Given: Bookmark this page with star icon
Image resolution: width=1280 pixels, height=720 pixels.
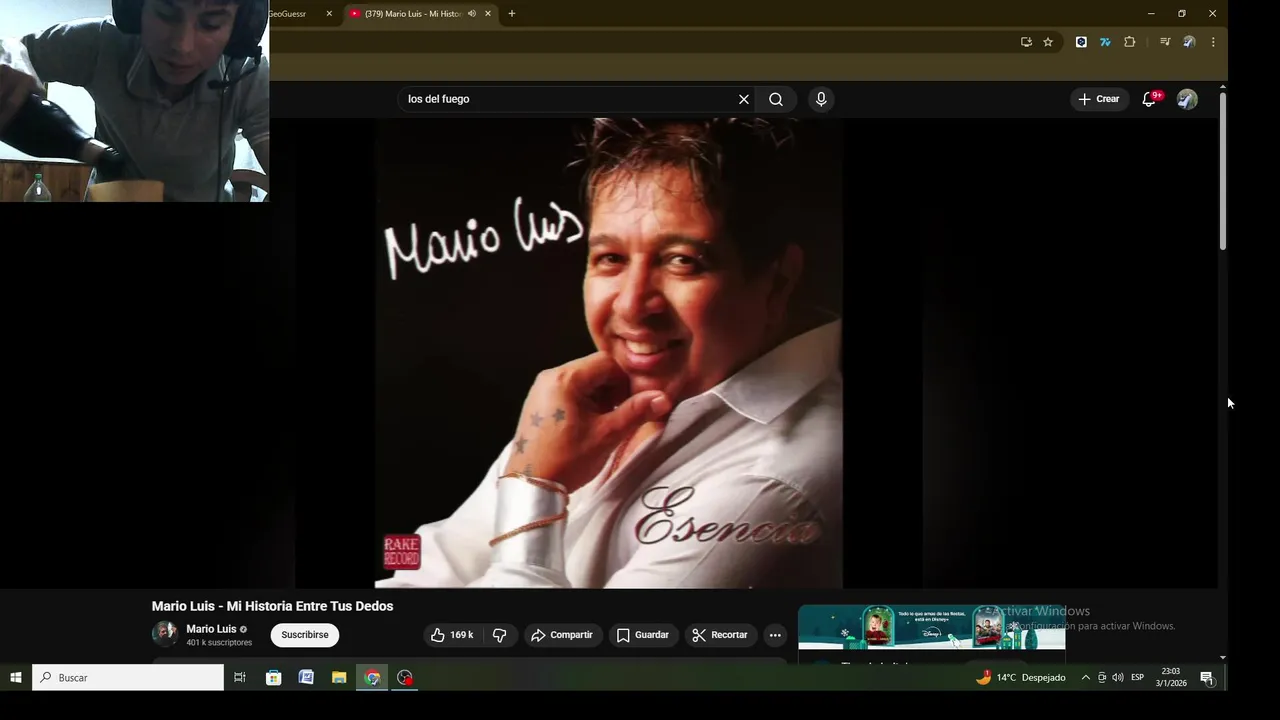Looking at the screenshot, I should pyautogui.click(x=1048, y=42).
